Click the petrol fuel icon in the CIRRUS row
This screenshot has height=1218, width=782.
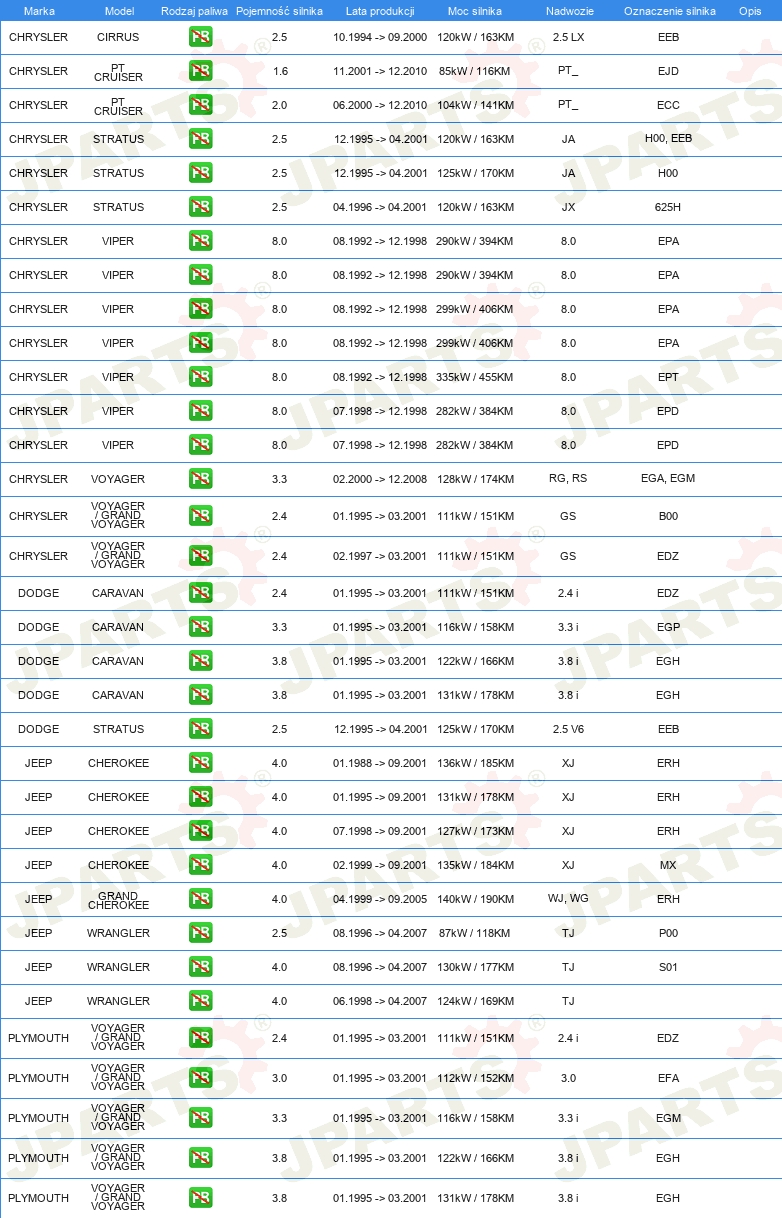click(x=200, y=38)
